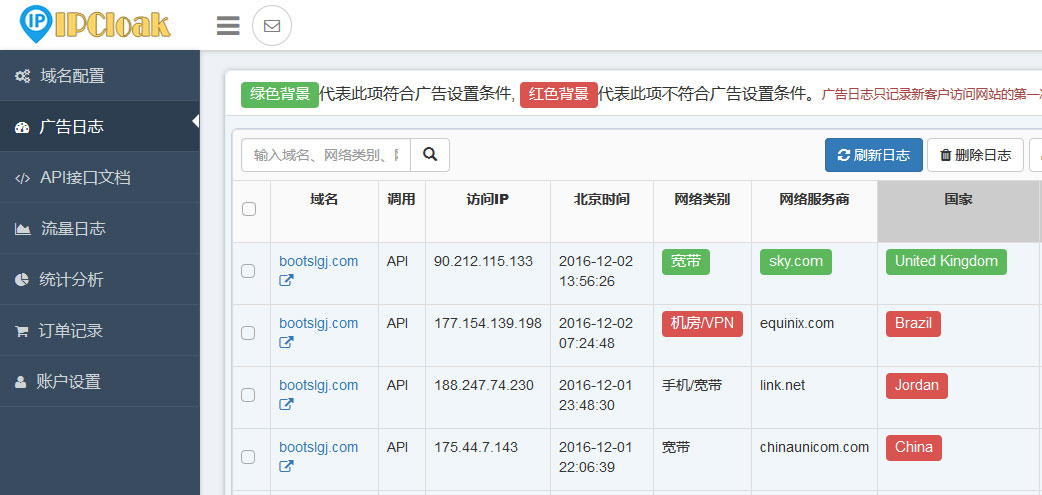The height and width of the screenshot is (495, 1042).
Task: Check the row checkbox for 175.44.7.143
Action: coord(248,456)
